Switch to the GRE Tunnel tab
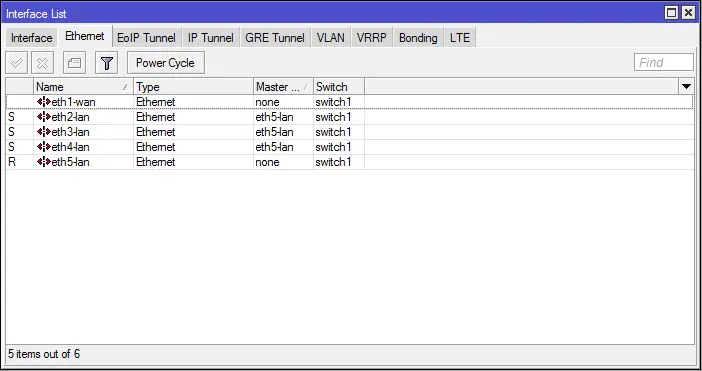Image resolution: width=702 pixels, height=371 pixels. (x=275, y=38)
